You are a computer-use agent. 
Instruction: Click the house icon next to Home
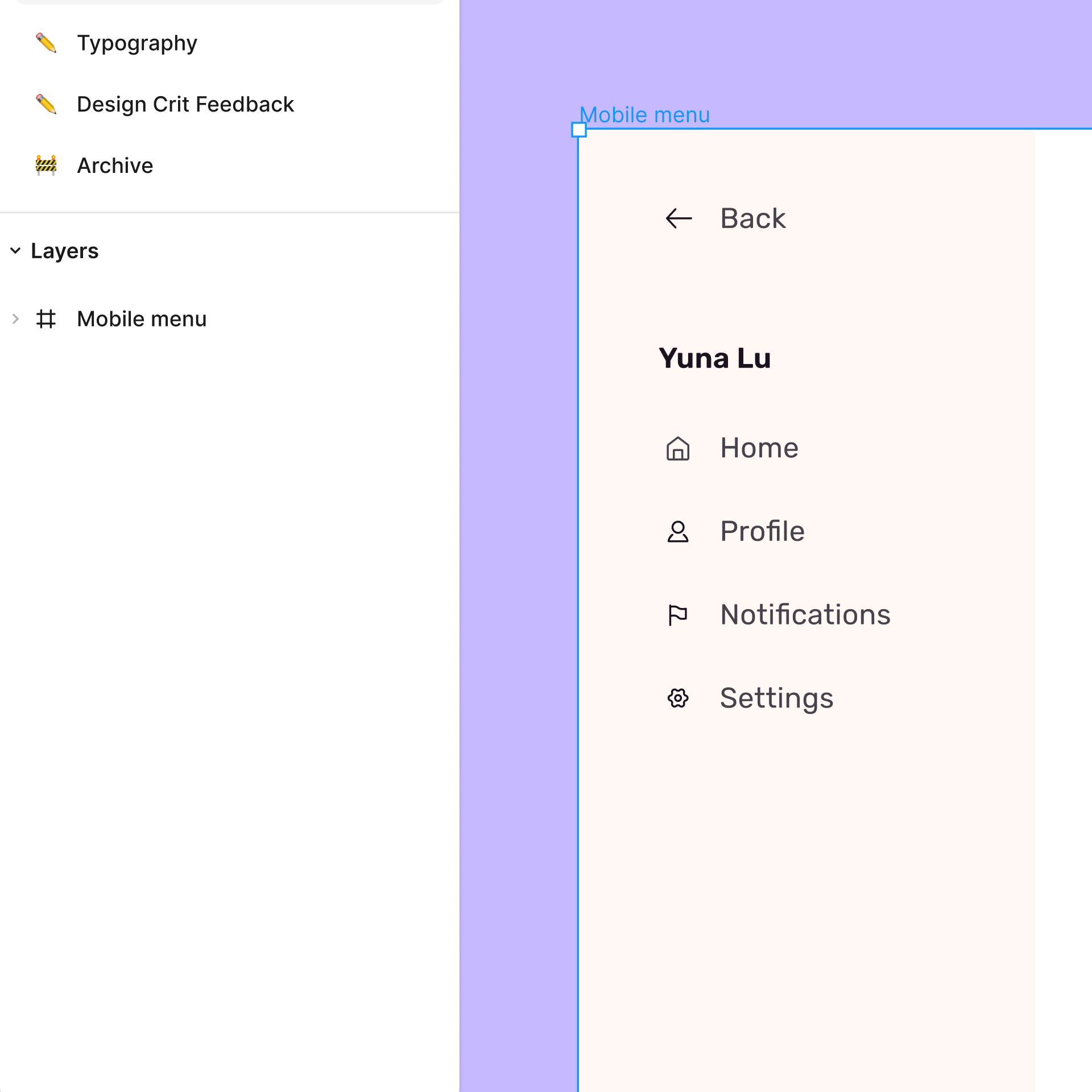(x=678, y=448)
